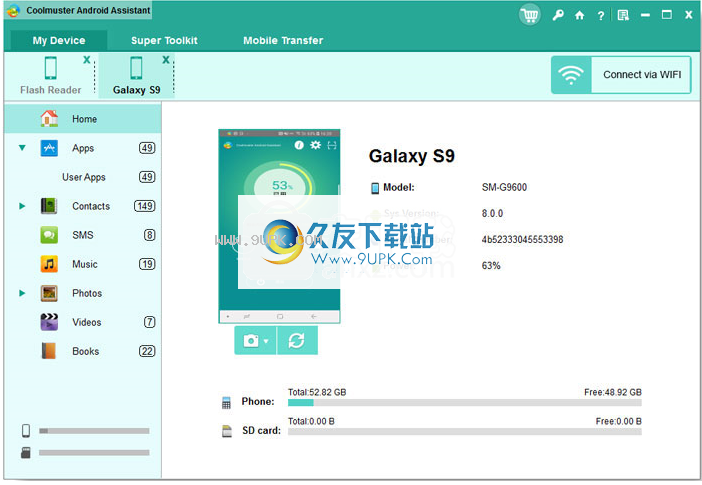This screenshot has width=702, height=485.
Task: Click Free:48.92 GB storage text
Action: (612, 392)
